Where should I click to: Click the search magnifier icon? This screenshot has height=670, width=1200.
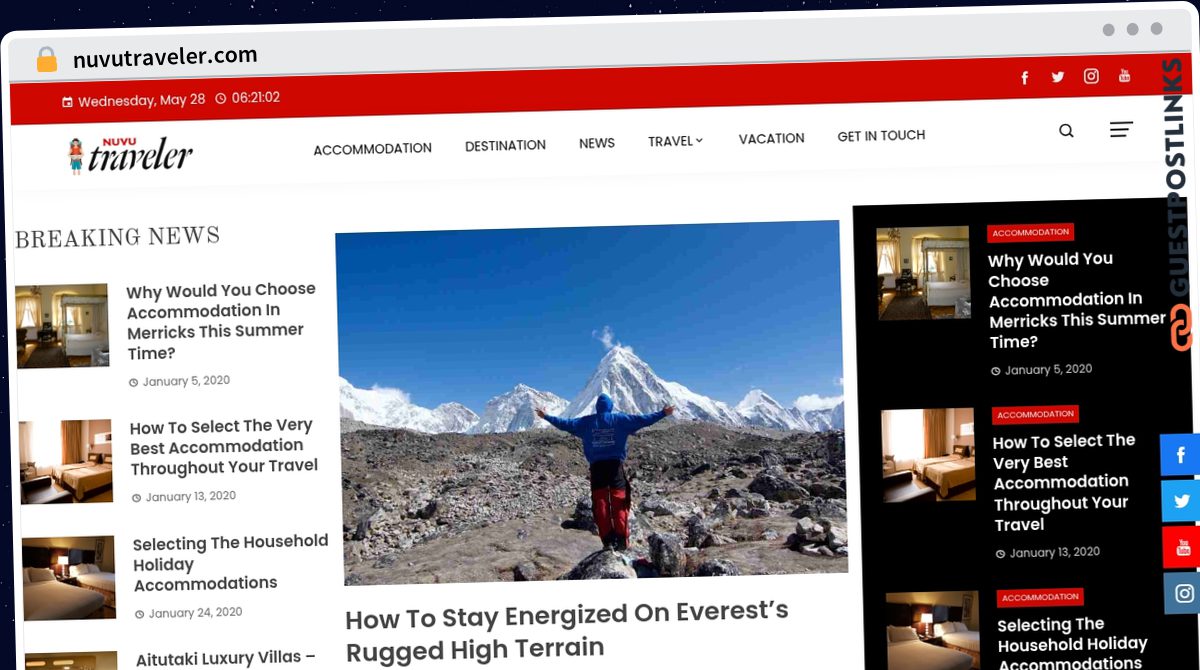[1066, 131]
